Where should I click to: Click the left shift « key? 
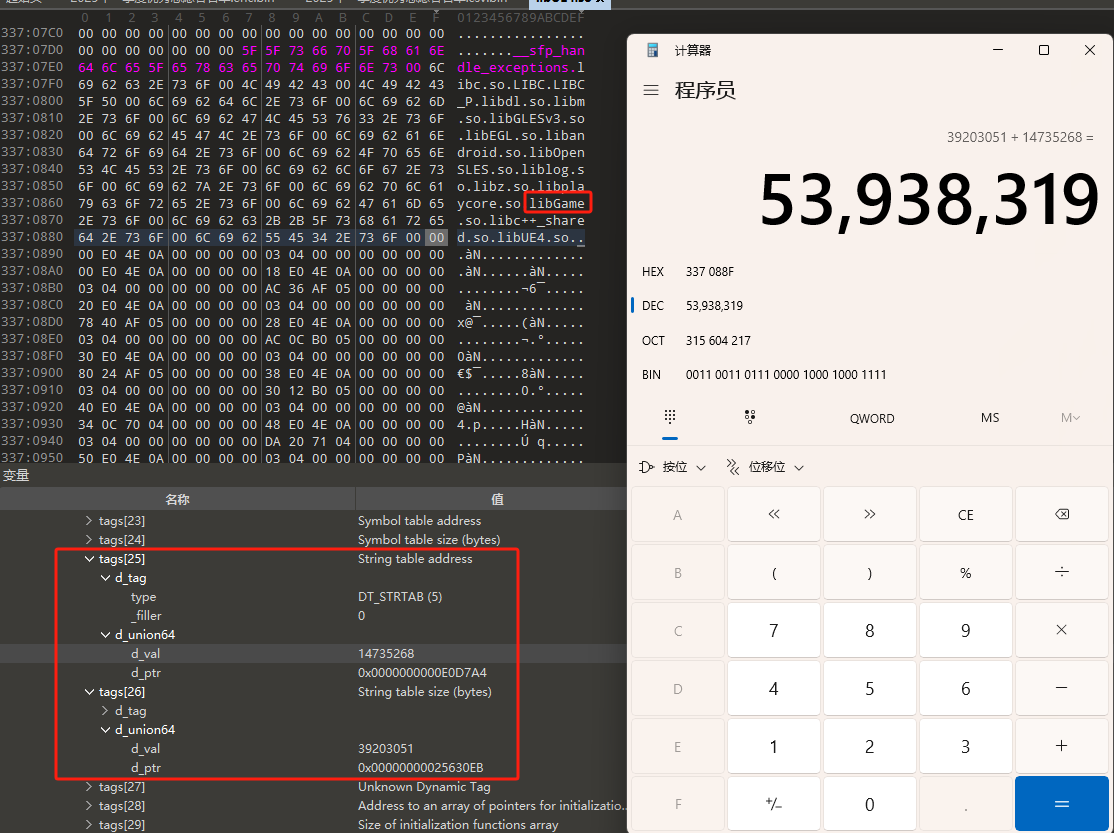tap(773, 514)
